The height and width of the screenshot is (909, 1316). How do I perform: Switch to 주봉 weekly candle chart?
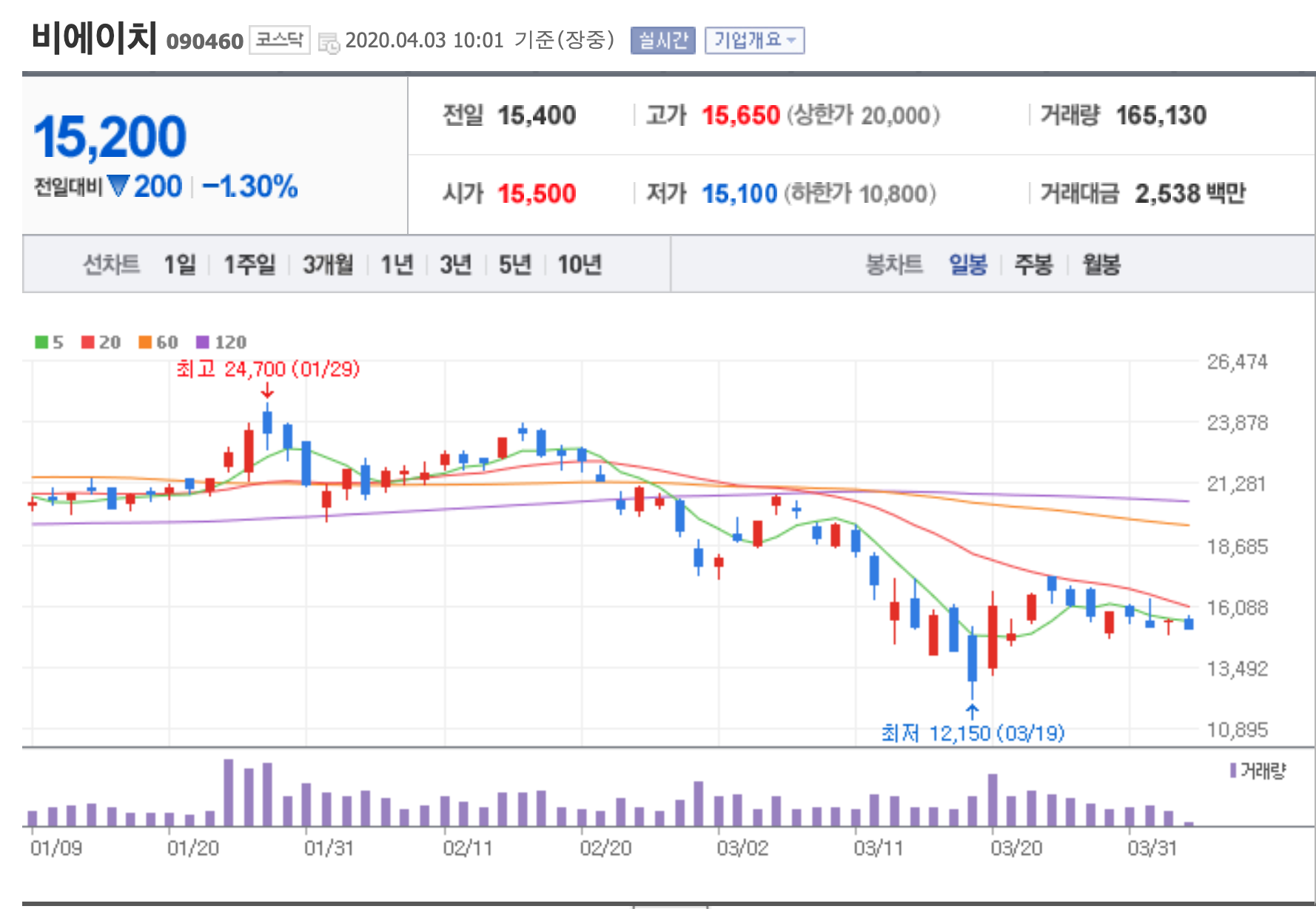point(1033,264)
